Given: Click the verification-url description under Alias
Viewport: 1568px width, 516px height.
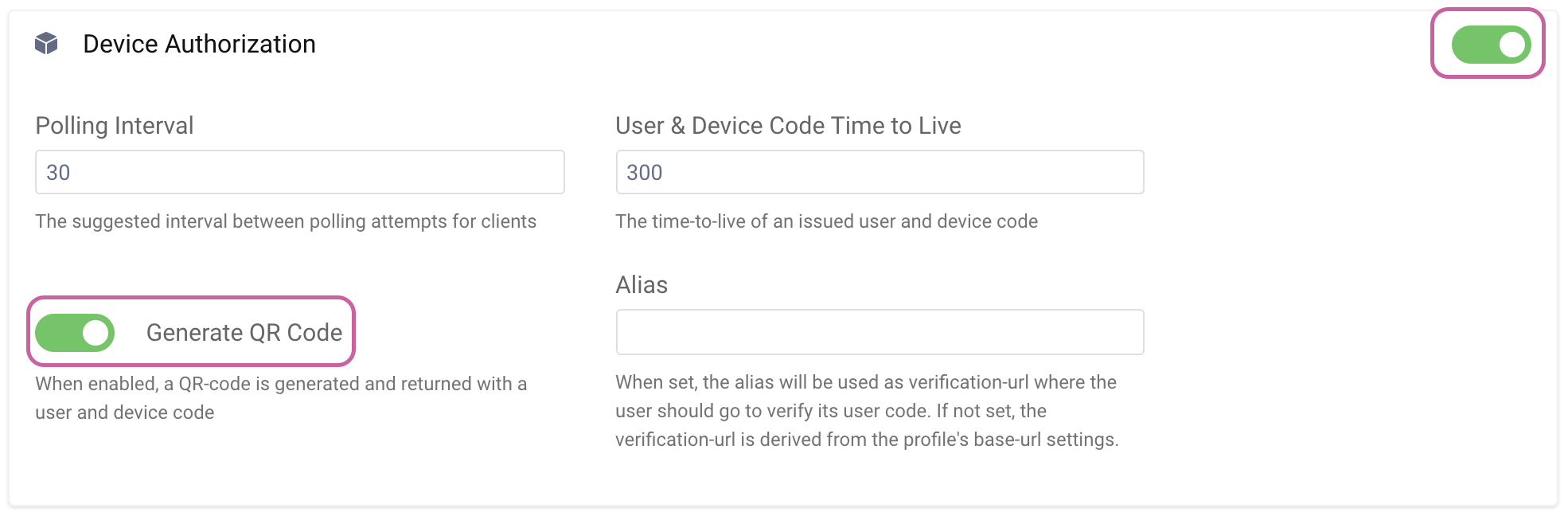Looking at the screenshot, I should [865, 411].
